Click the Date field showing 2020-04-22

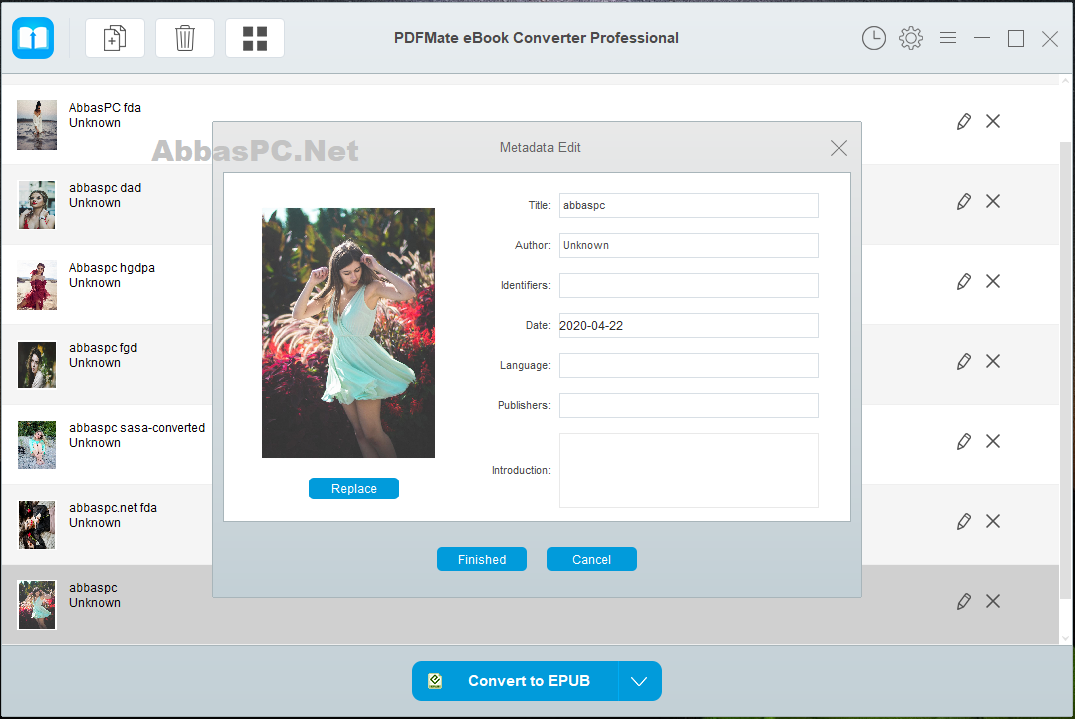tap(688, 326)
